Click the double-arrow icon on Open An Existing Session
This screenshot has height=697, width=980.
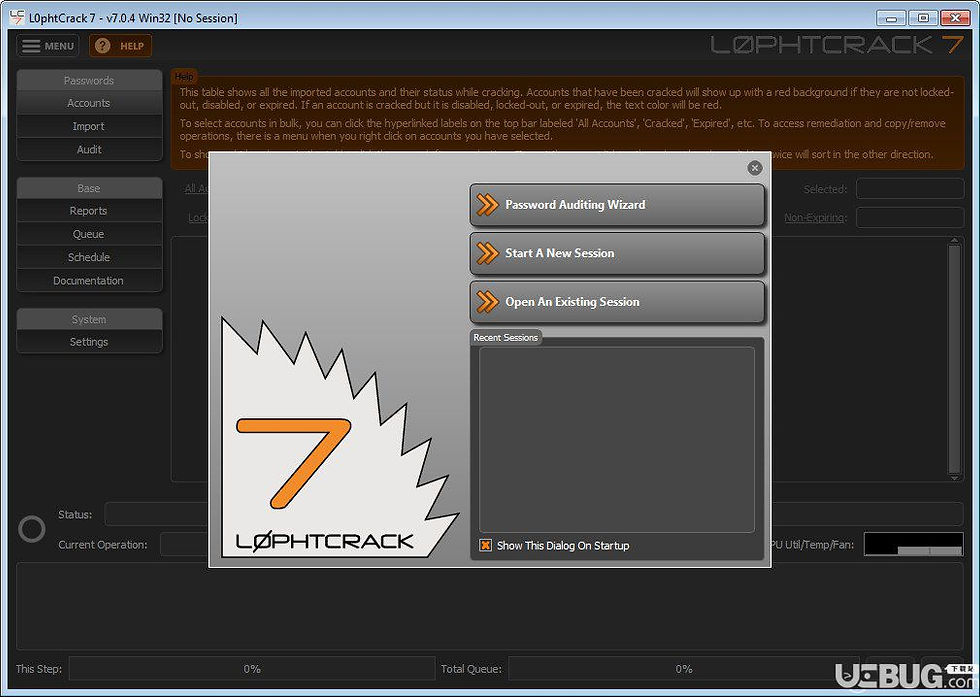click(487, 302)
